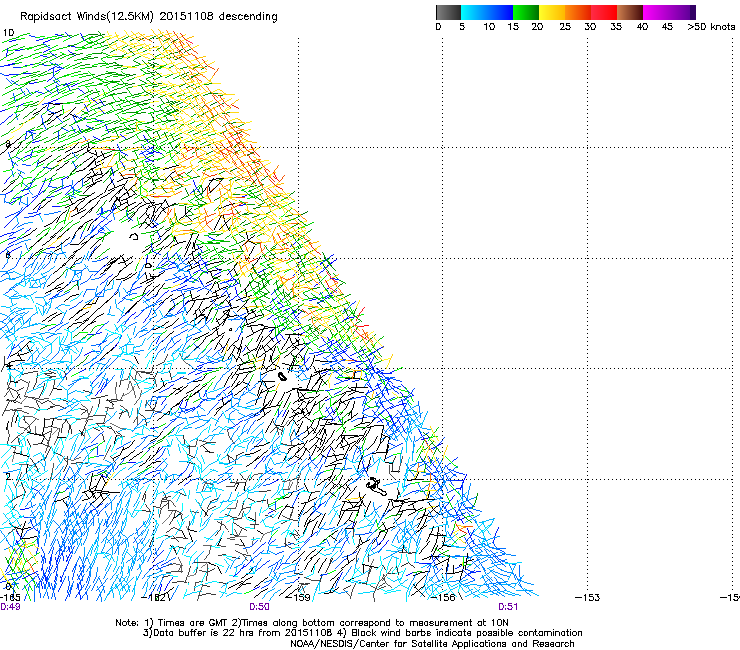Click the green 15-20 knots legend segment
The width and height of the screenshot is (740, 650).
pos(526,12)
